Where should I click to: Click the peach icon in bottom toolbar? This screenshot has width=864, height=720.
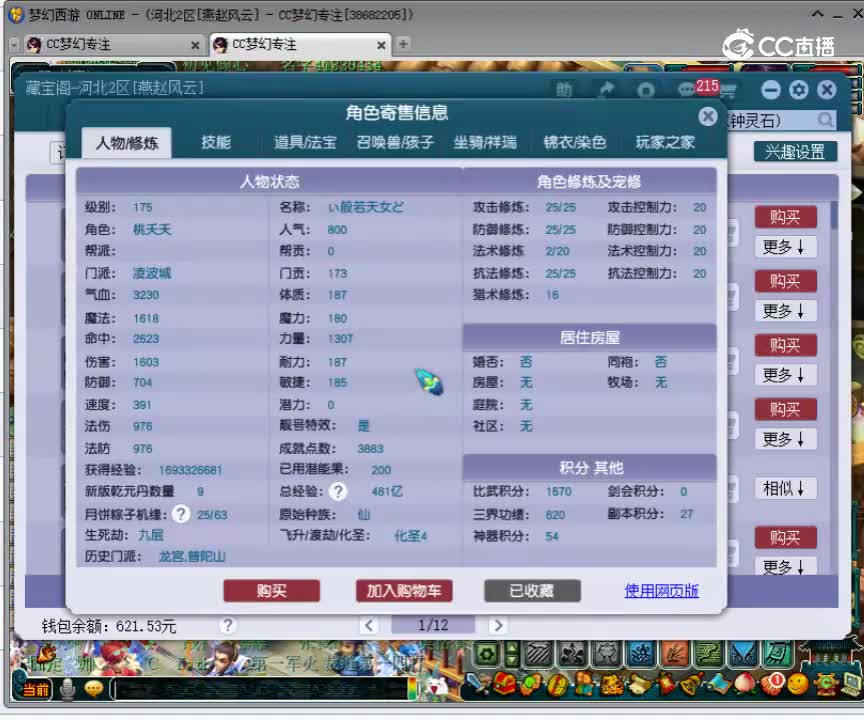pos(744,684)
